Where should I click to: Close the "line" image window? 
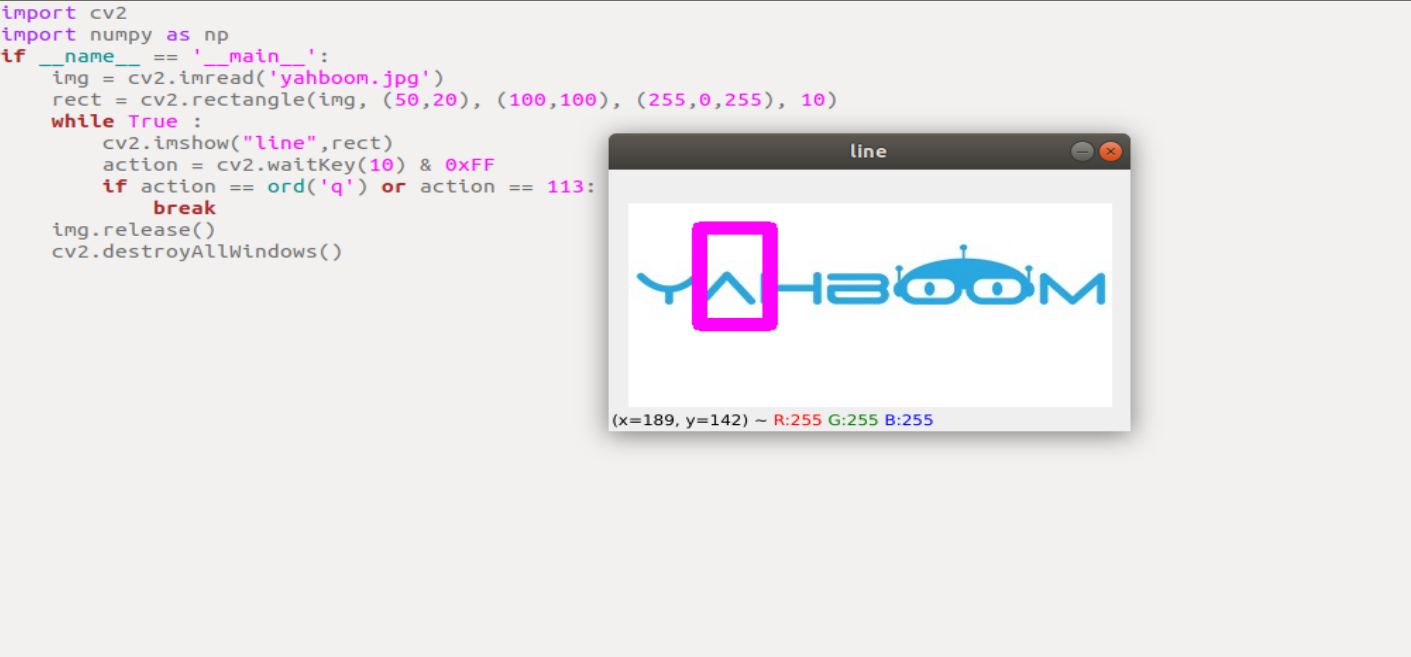pyautogui.click(x=1110, y=151)
